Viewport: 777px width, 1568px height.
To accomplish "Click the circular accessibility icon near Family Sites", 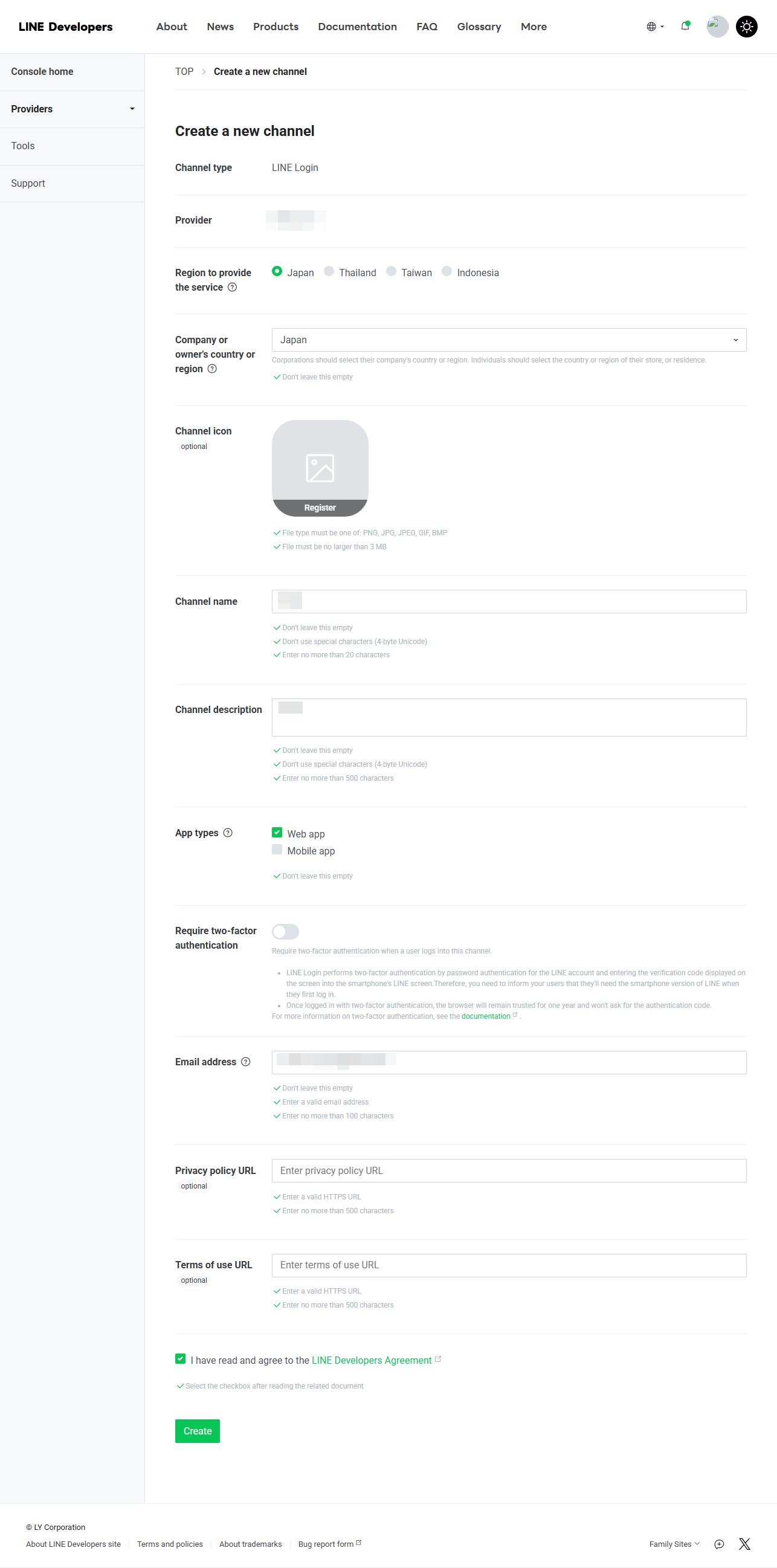I will tap(718, 1544).
